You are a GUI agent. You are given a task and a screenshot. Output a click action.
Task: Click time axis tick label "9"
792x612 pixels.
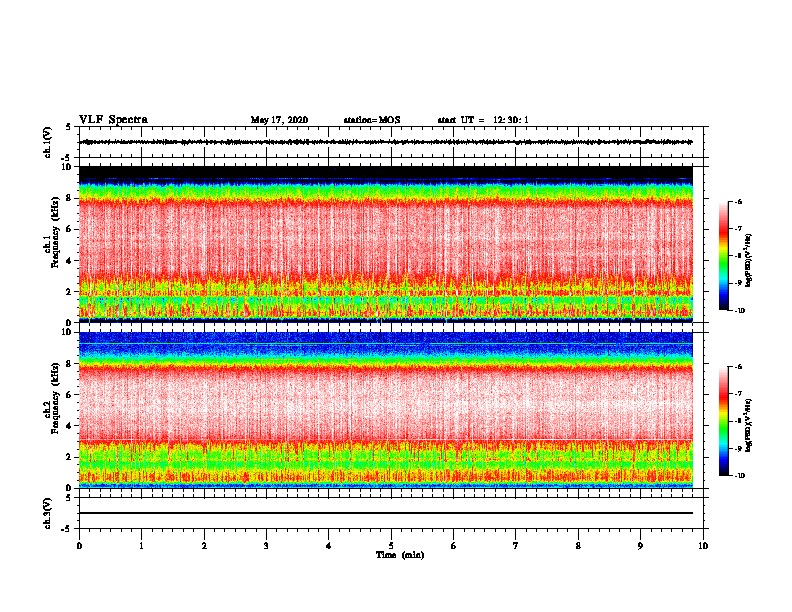[640, 546]
